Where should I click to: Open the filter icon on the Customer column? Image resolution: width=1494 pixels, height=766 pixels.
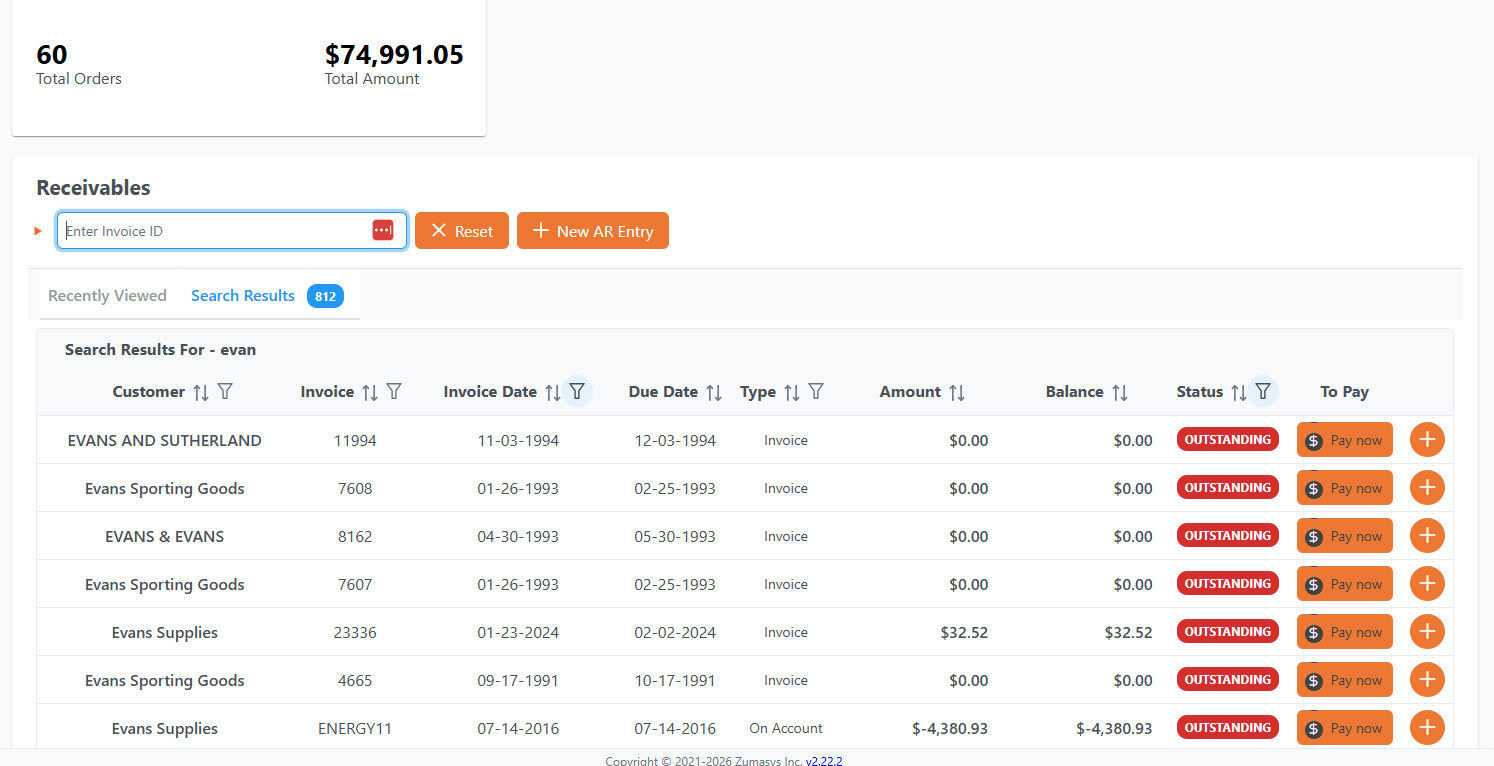click(x=226, y=391)
